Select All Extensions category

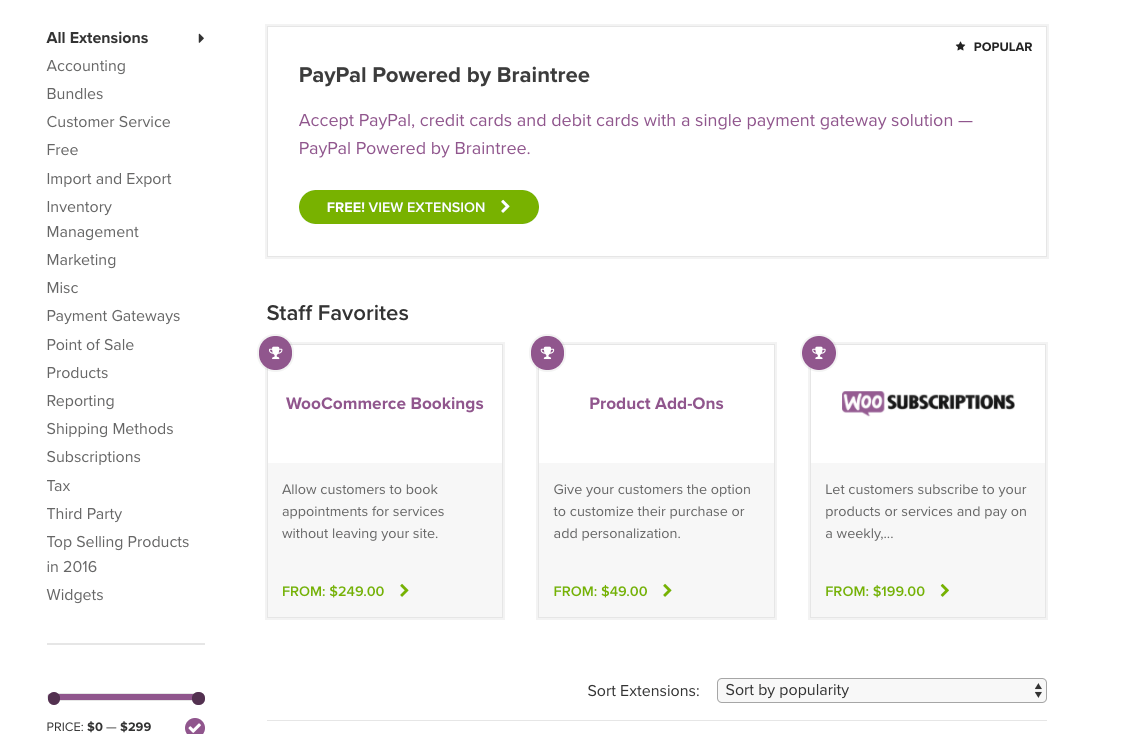[x=97, y=38]
